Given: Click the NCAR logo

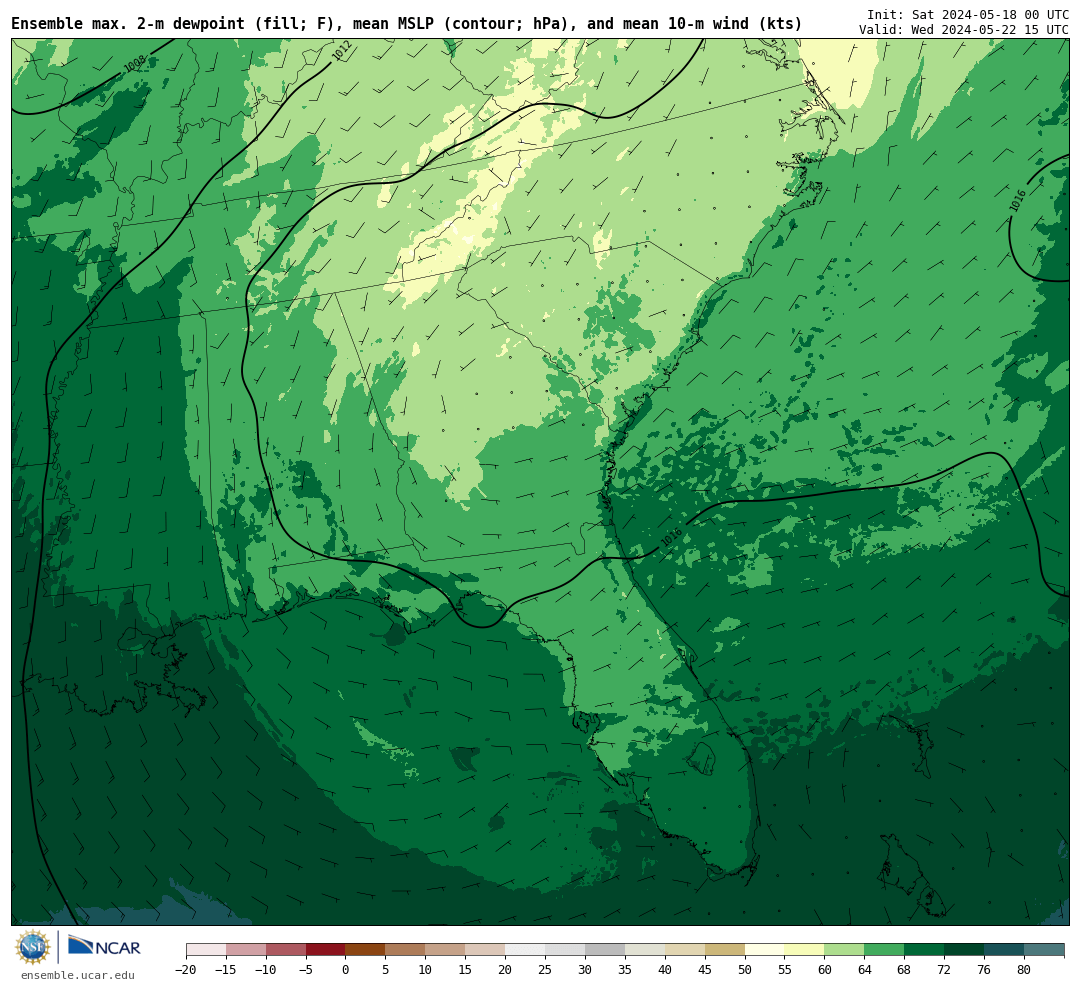Looking at the screenshot, I should click(104, 948).
